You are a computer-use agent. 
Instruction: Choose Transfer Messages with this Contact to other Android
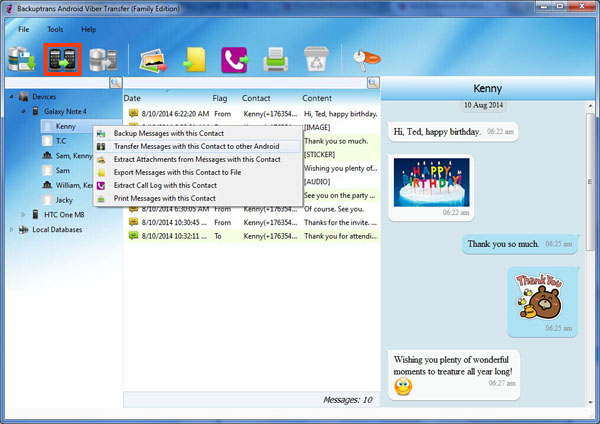(197, 146)
